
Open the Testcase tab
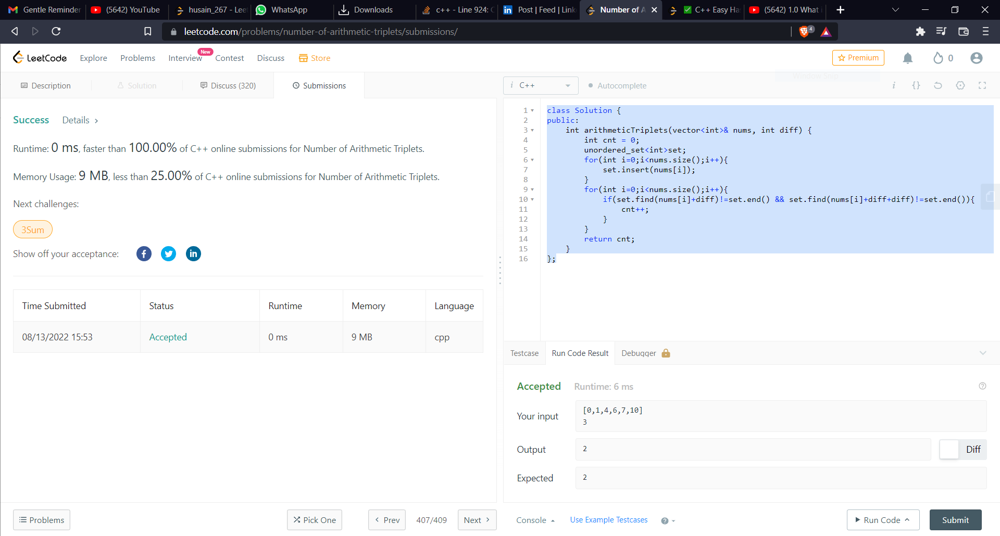pyautogui.click(x=524, y=353)
